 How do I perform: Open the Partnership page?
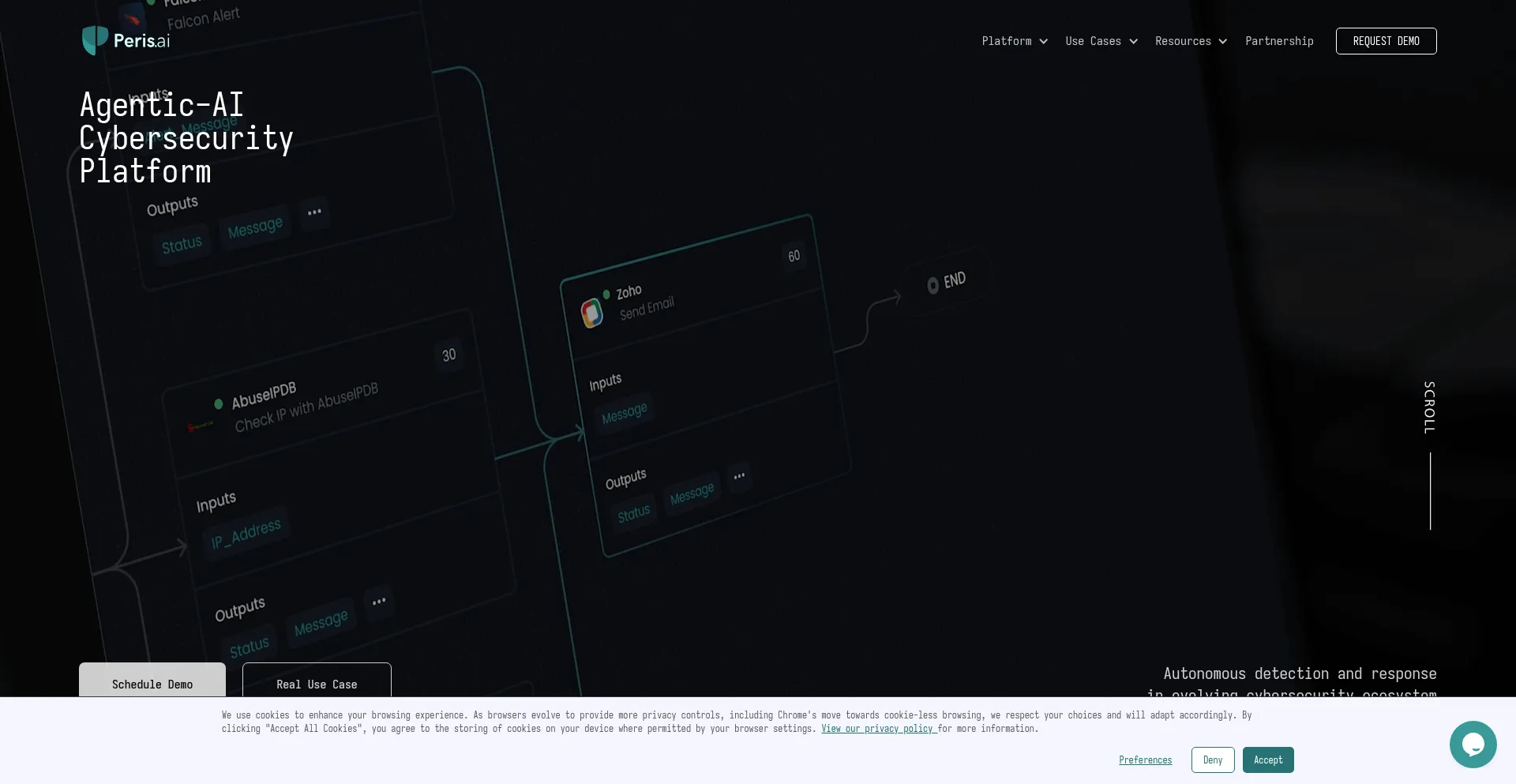pyautogui.click(x=1279, y=41)
